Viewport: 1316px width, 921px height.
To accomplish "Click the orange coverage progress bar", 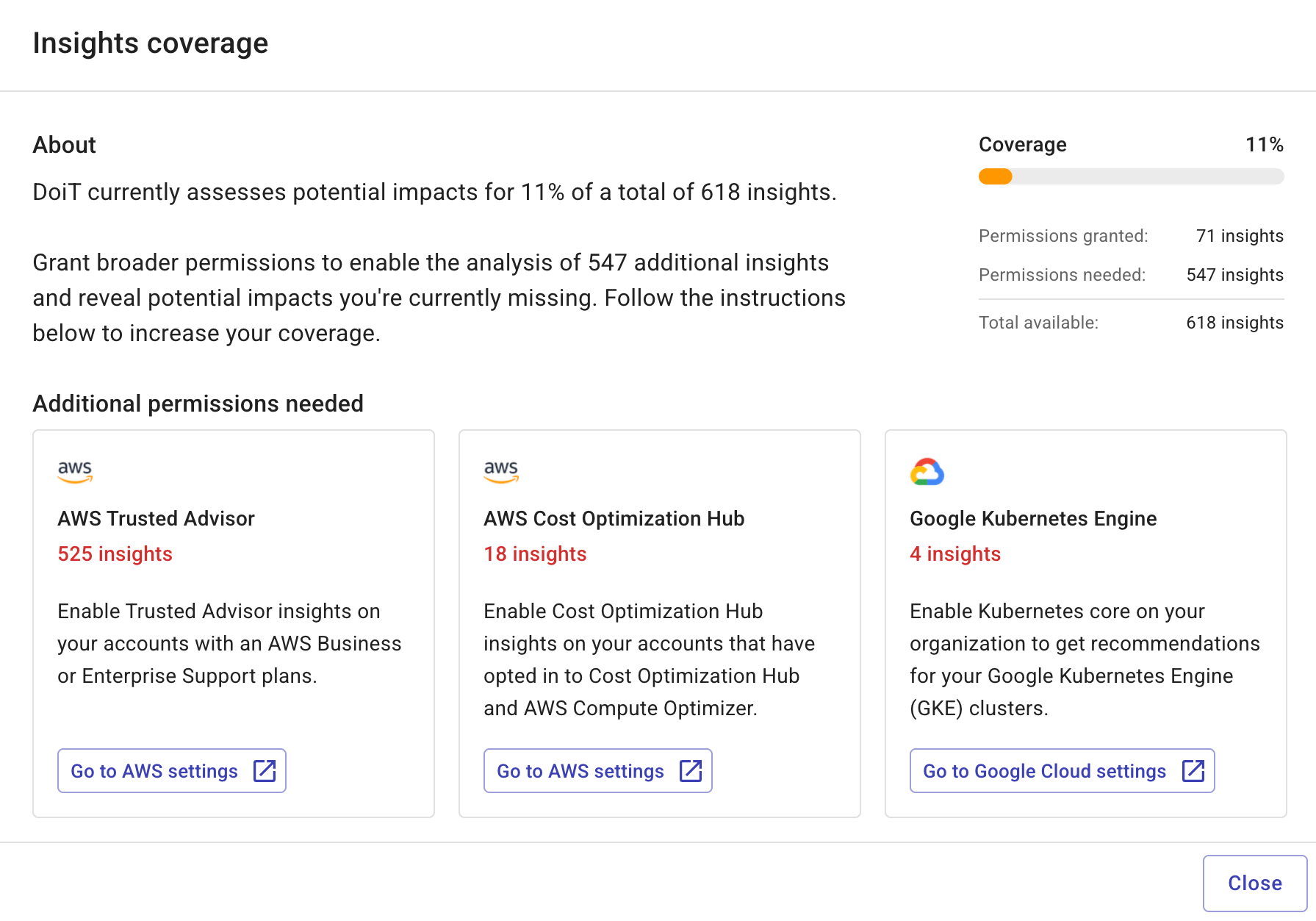I will pyautogui.click(x=1132, y=176).
